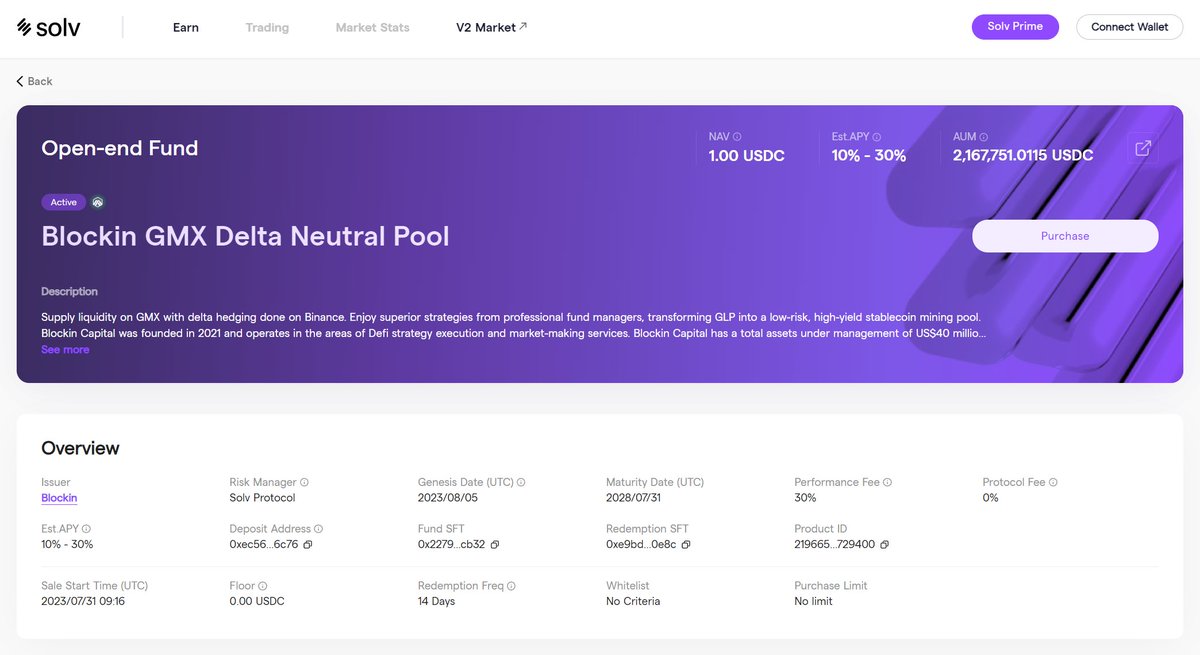Open the V2 Market external link
Image resolution: width=1200 pixels, height=655 pixels.
click(491, 28)
